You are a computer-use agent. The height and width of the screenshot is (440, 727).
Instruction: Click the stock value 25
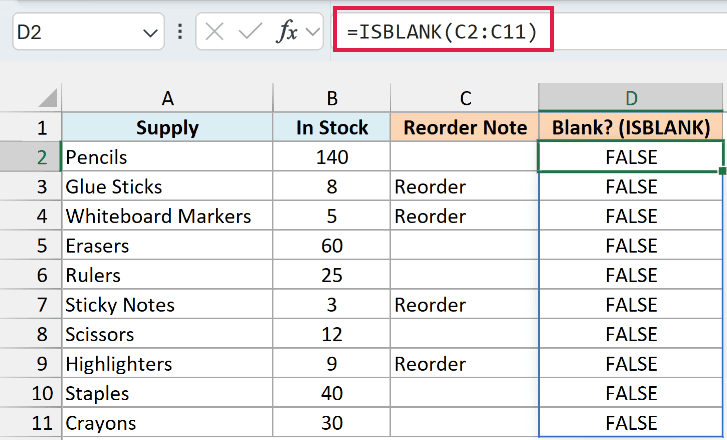point(332,275)
